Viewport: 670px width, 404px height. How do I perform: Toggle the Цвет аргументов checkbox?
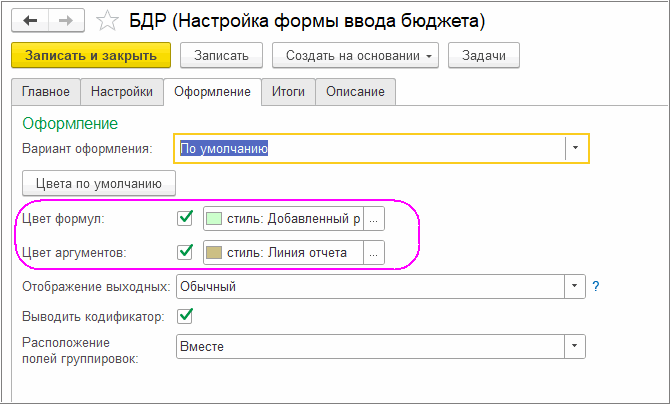point(184,252)
